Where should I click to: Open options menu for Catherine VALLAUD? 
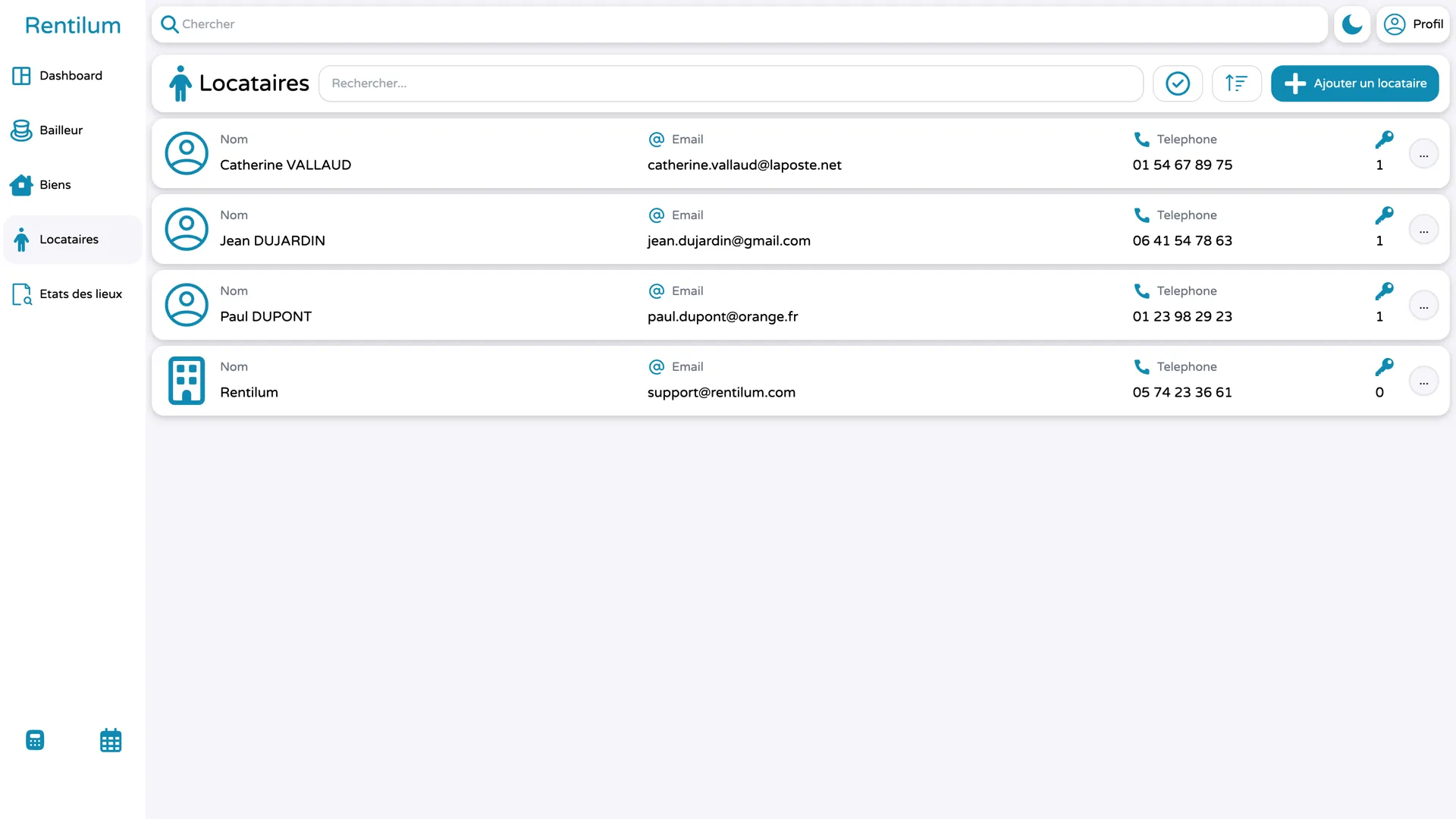(1423, 154)
